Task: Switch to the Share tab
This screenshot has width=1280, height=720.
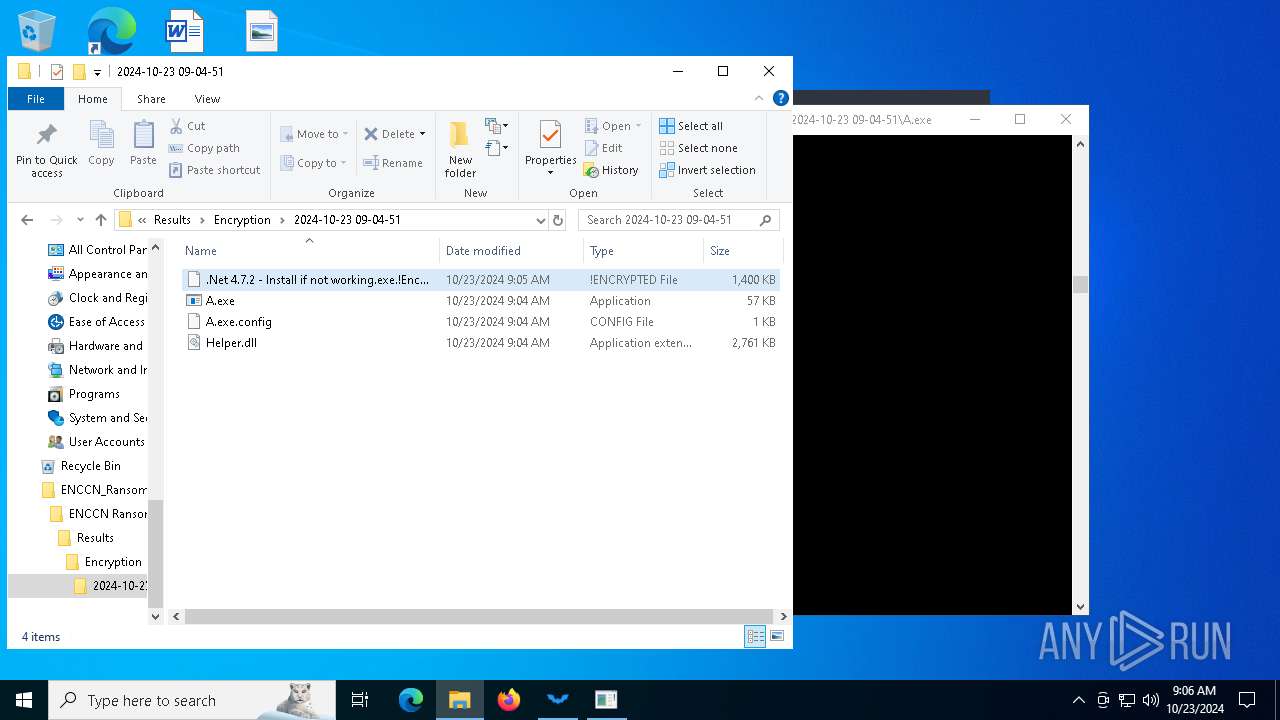Action: coord(151,99)
